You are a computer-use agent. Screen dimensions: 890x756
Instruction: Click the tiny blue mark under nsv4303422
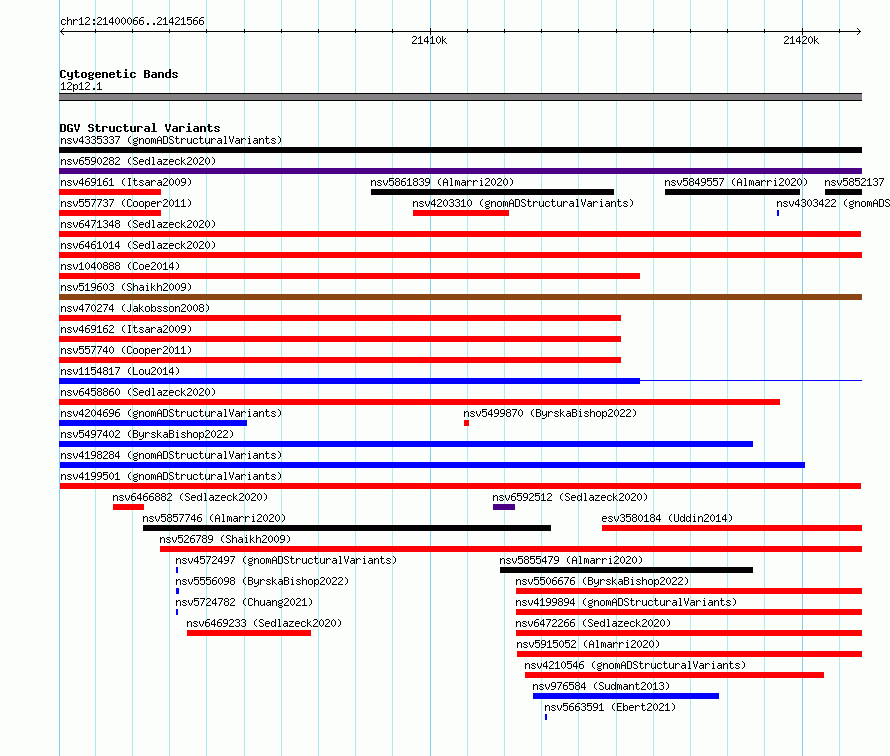pyautogui.click(x=778, y=213)
